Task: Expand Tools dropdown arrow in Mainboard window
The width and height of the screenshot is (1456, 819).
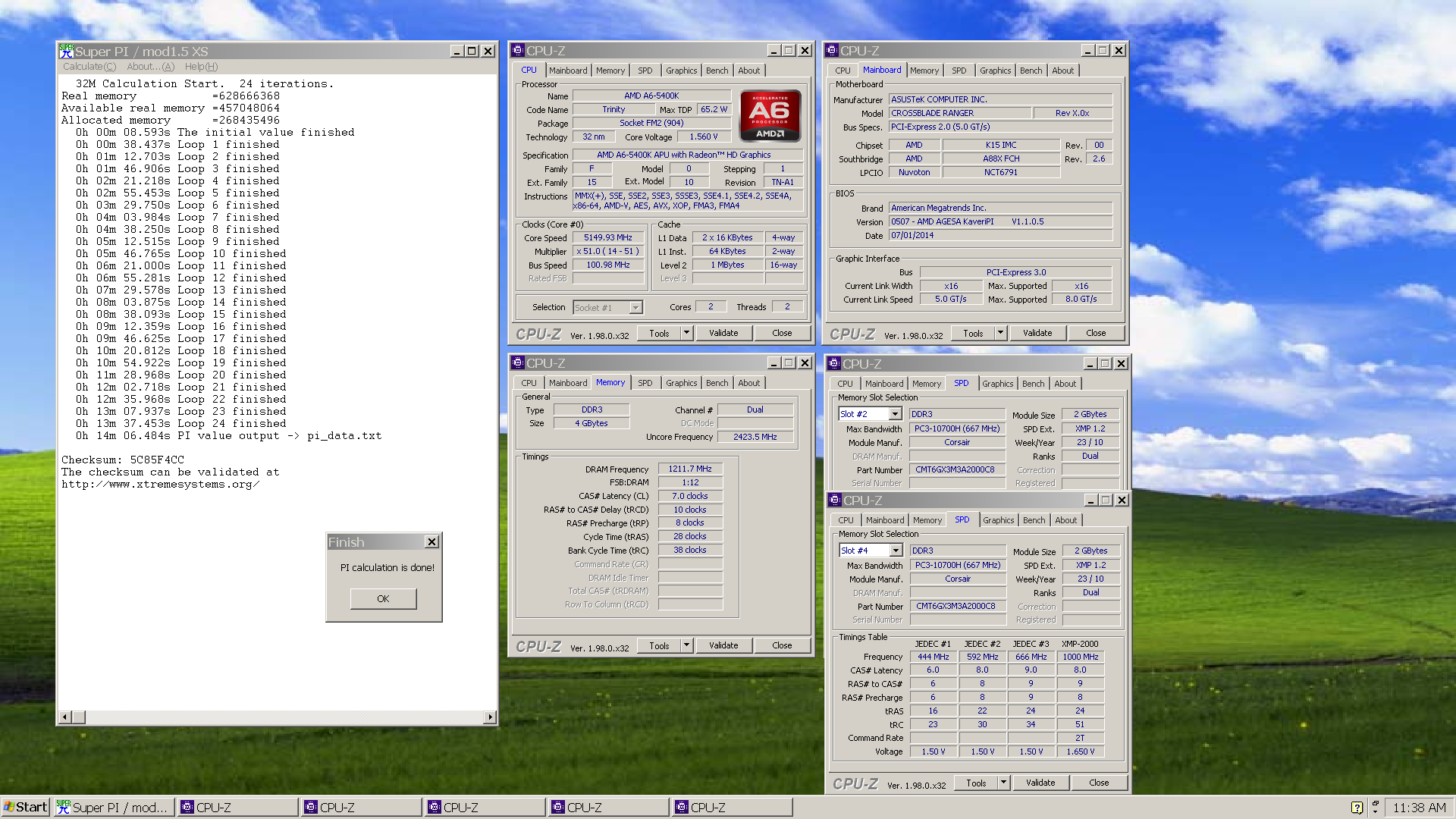Action: point(1000,333)
